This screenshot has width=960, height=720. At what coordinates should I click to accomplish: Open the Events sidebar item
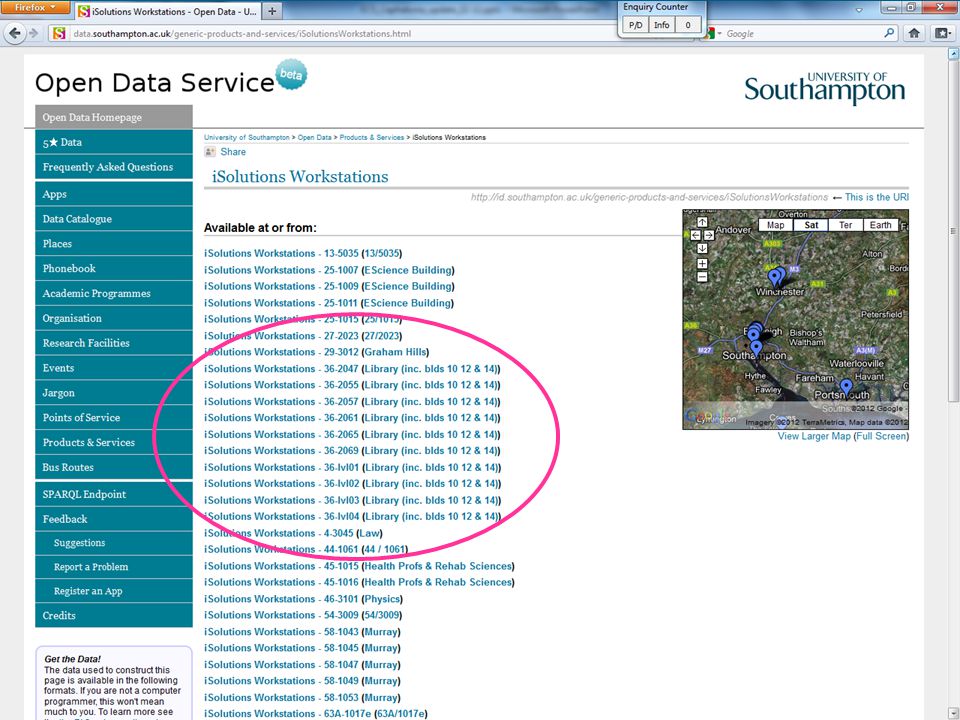(x=114, y=368)
